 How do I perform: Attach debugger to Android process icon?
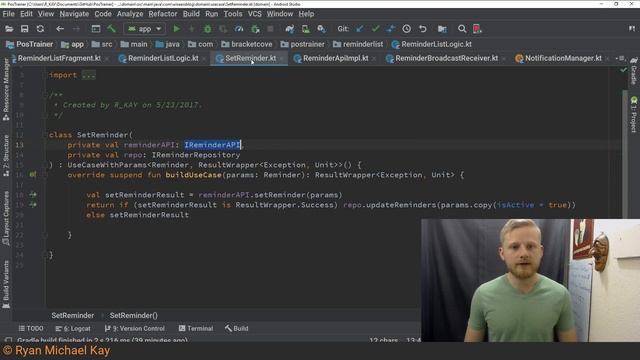pos(255,29)
